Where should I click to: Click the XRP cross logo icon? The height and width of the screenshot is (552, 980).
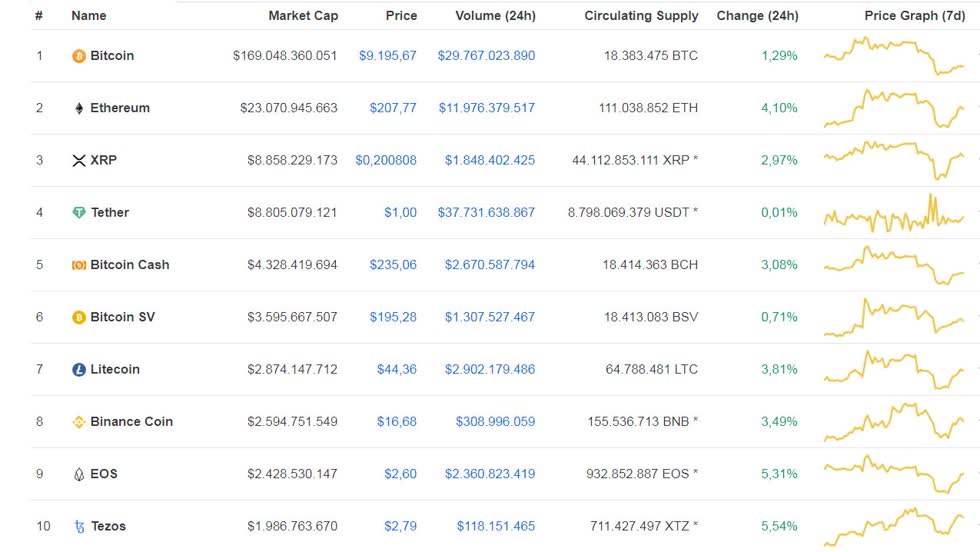[79, 161]
